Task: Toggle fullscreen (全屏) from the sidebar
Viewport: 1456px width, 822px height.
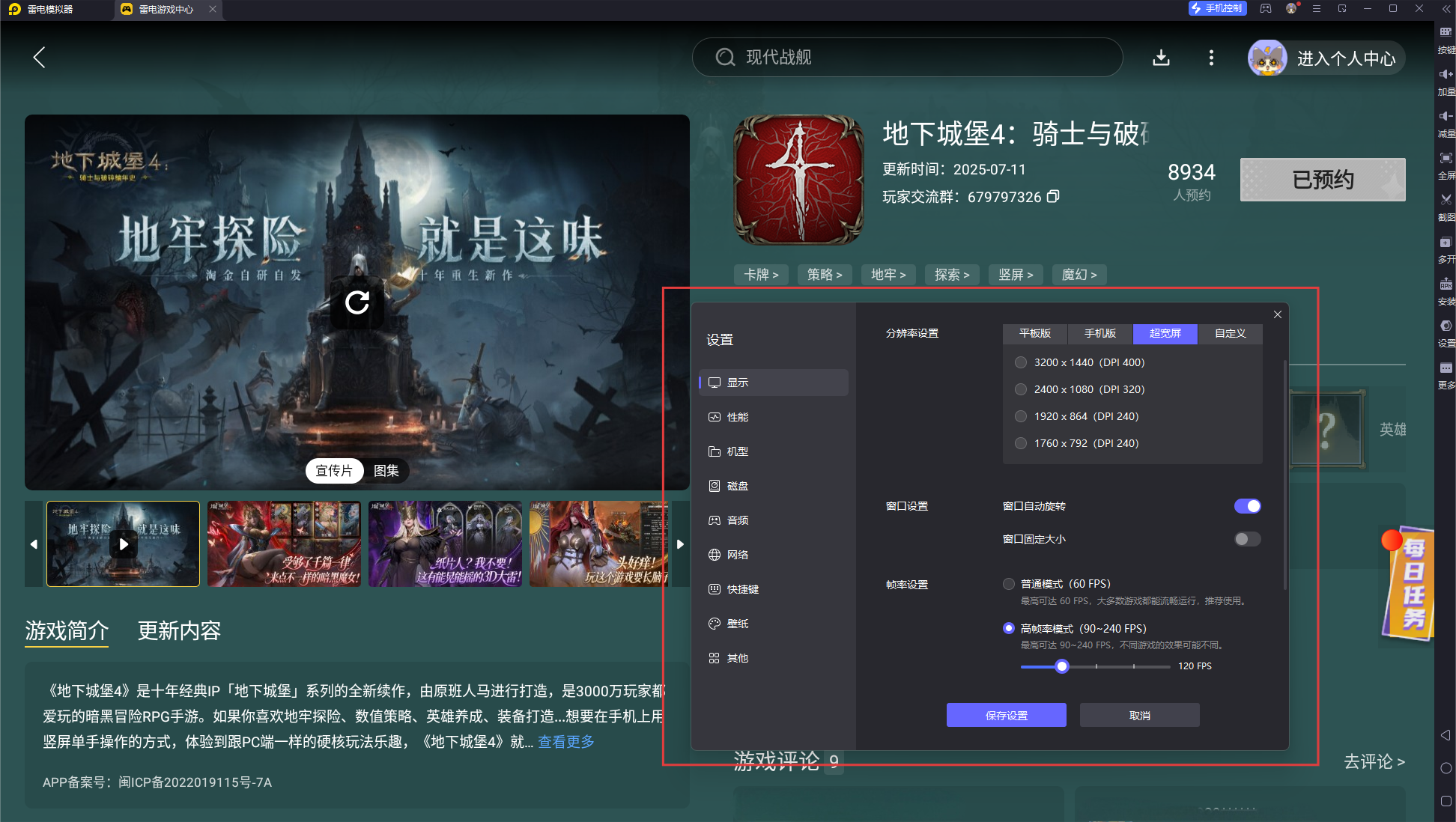Action: point(1446,165)
